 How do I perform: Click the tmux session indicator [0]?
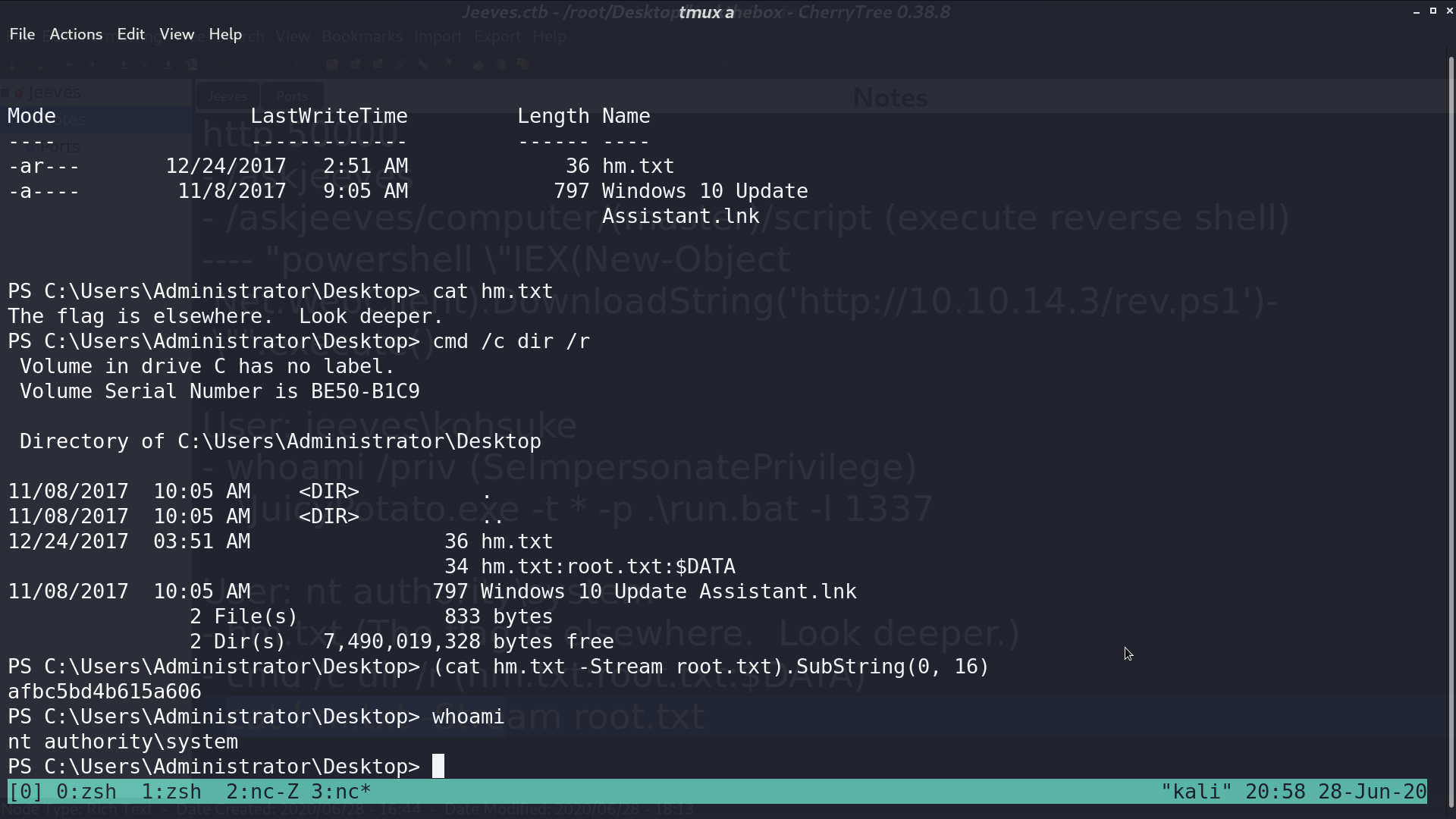26,792
